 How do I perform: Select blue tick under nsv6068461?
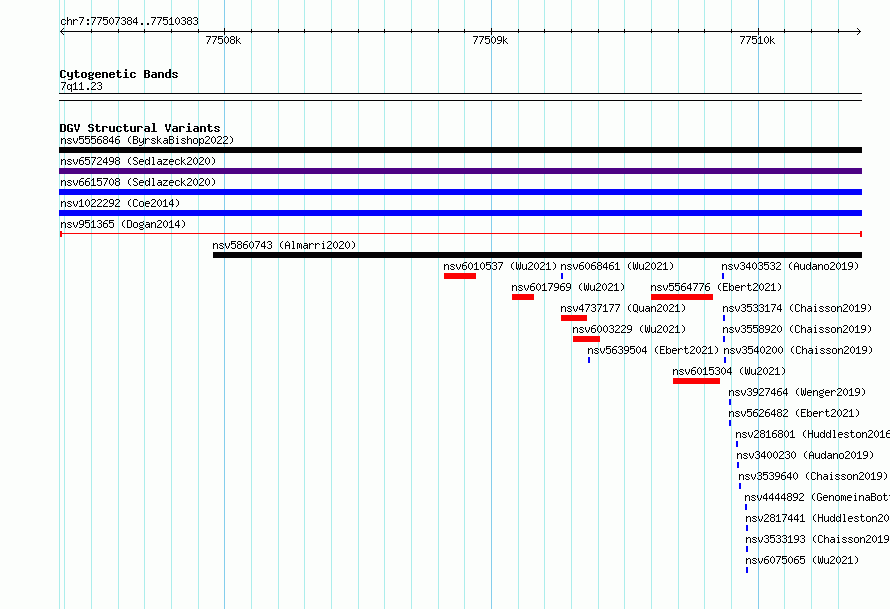pyautogui.click(x=562, y=276)
